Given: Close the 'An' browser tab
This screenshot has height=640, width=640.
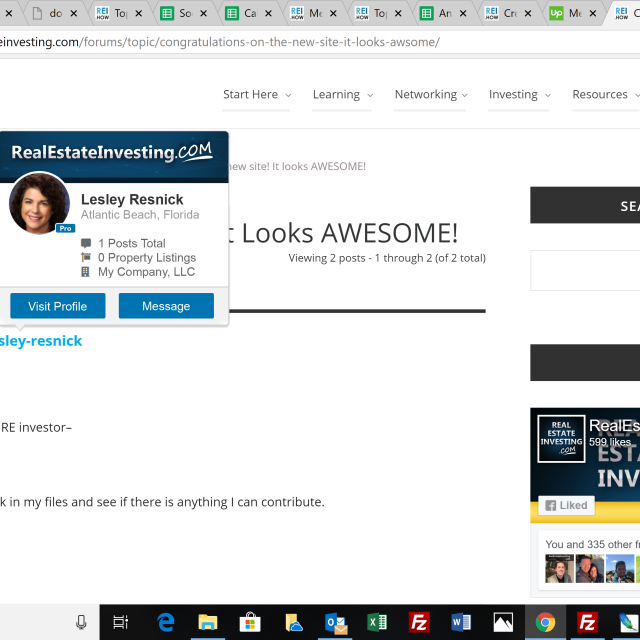Looking at the screenshot, I should (463, 13).
